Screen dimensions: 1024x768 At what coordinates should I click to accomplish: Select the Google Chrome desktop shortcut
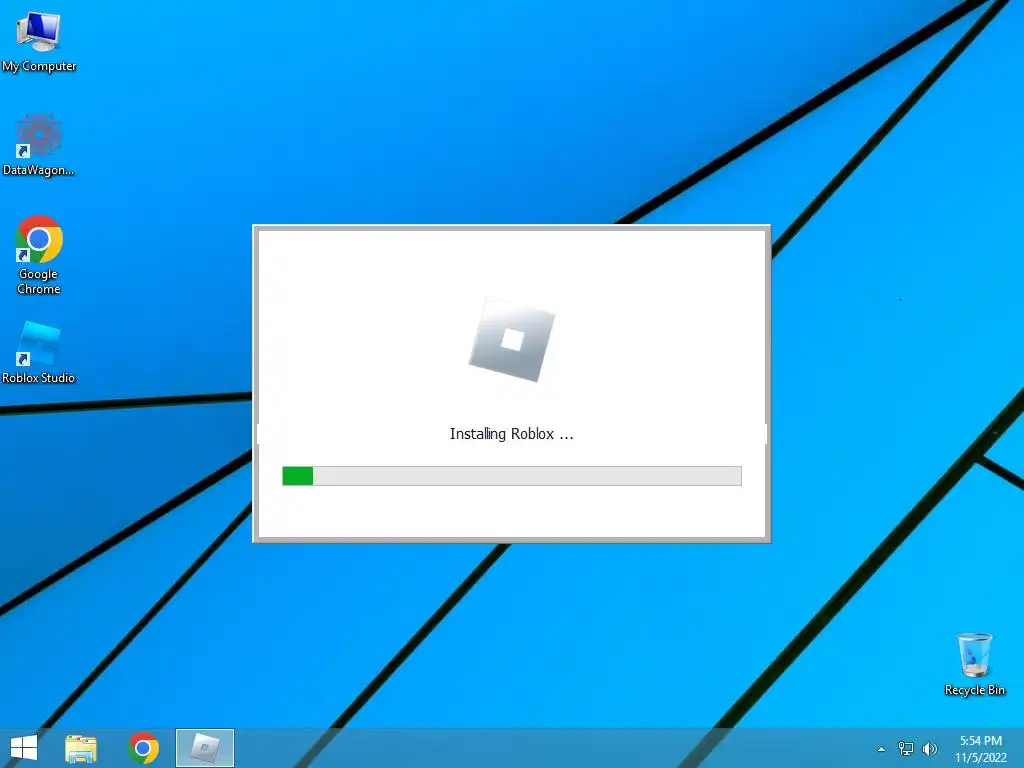coord(39,255)
